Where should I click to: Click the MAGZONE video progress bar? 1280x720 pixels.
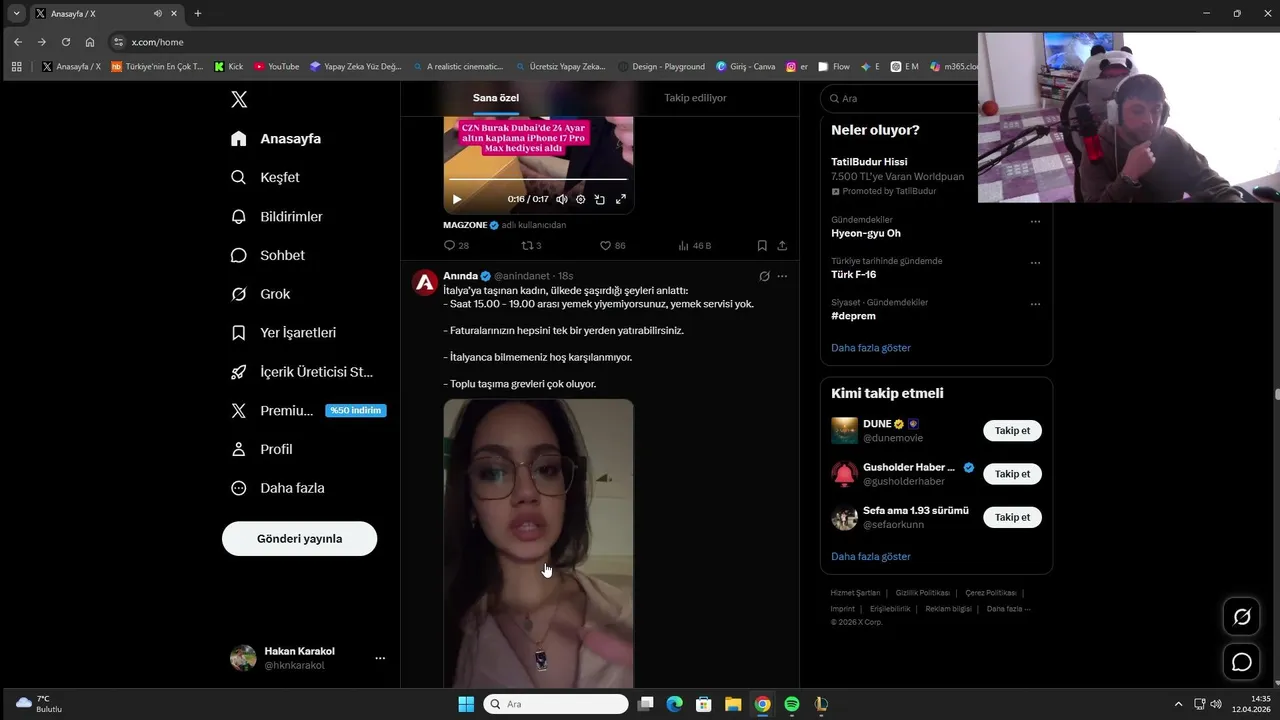point(538,179)
